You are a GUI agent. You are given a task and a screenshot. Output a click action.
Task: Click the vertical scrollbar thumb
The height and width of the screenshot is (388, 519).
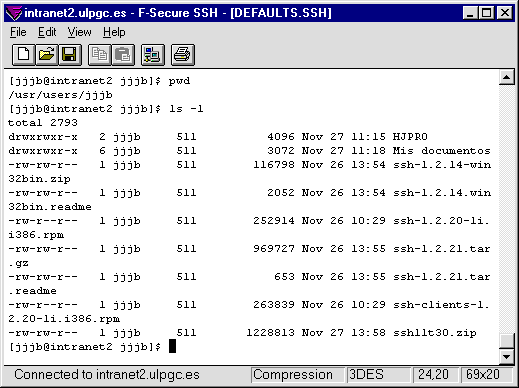[x=506, y=341]
